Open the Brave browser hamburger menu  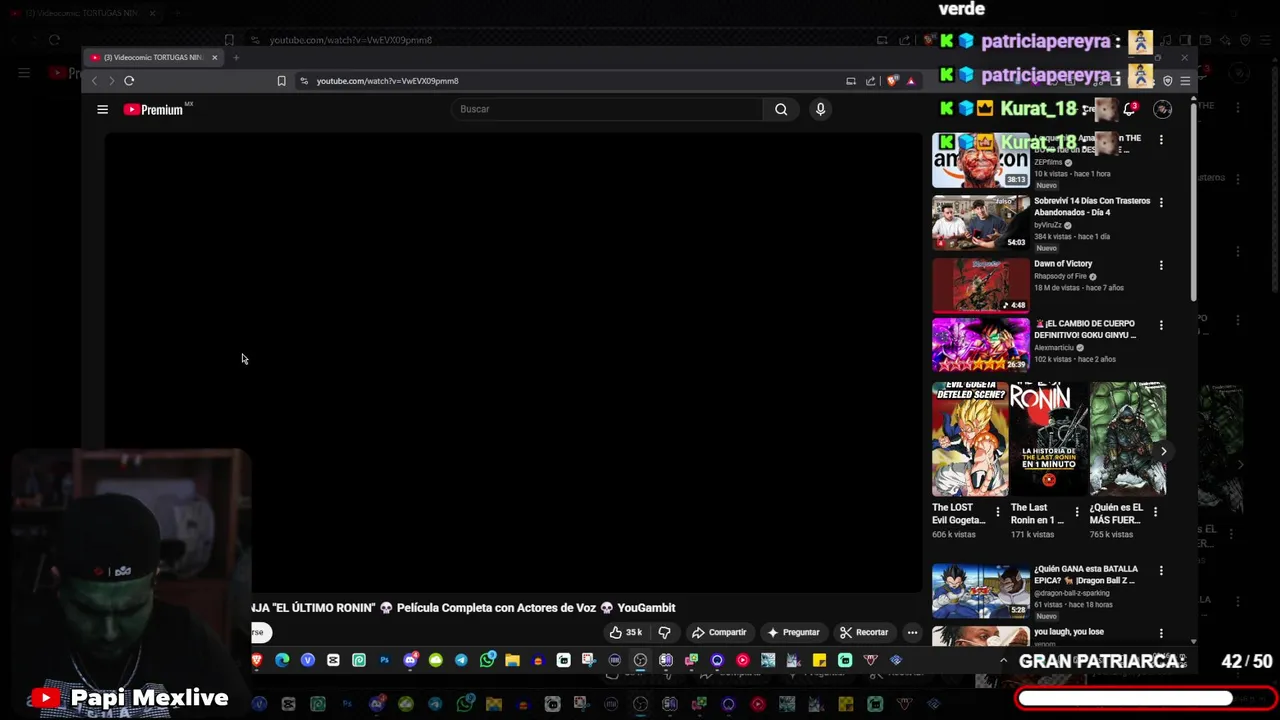pyautogui.click(x=1185, y=81)
